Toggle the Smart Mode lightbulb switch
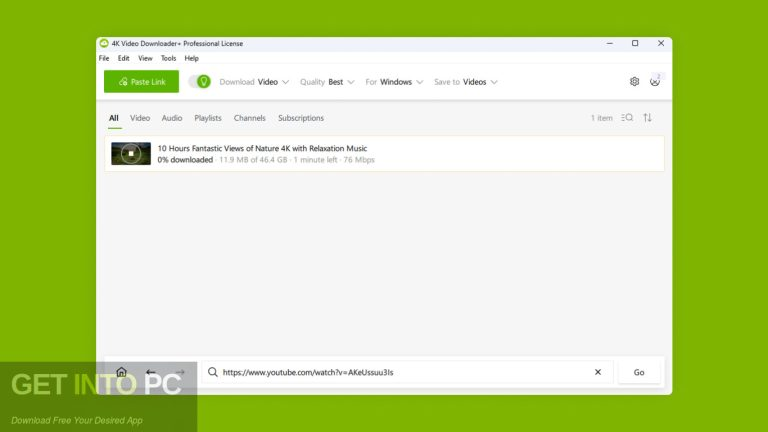The width and height of the screenshot is (768, 432). tap(200, 82)
